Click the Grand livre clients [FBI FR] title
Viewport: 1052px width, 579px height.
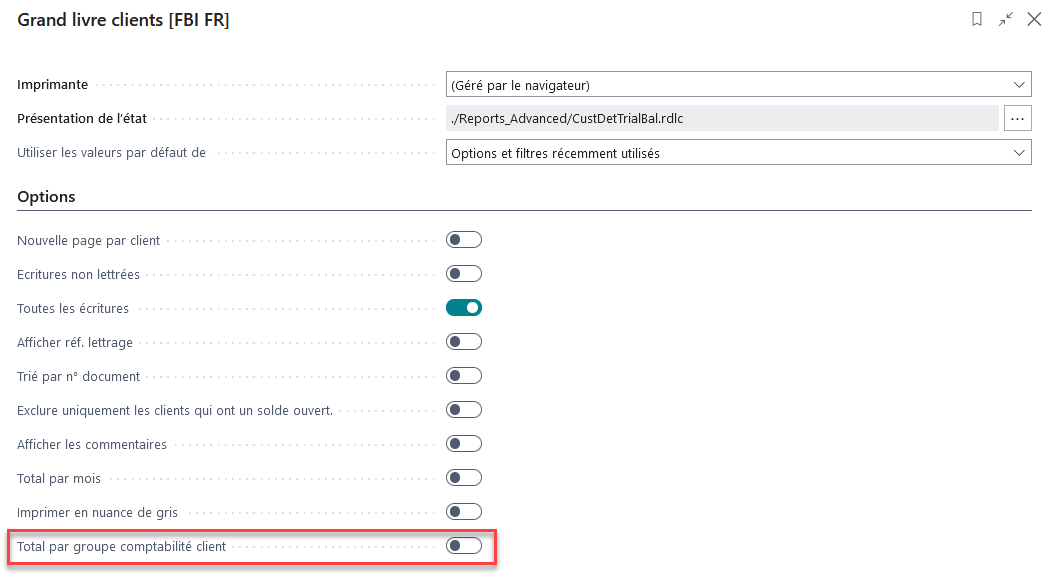point(123,20)
